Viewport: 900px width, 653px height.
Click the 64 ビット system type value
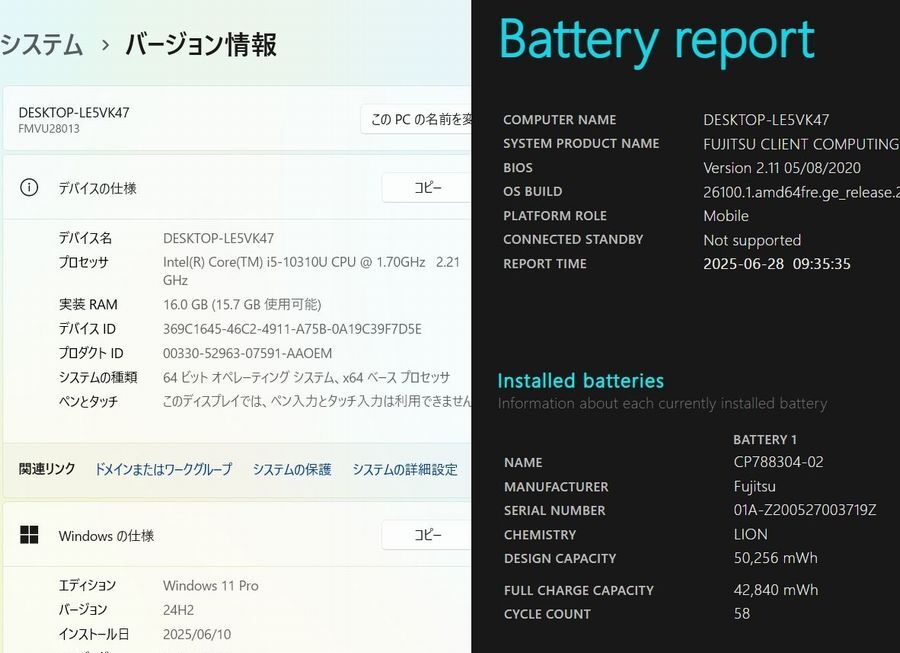click(307, 377)
